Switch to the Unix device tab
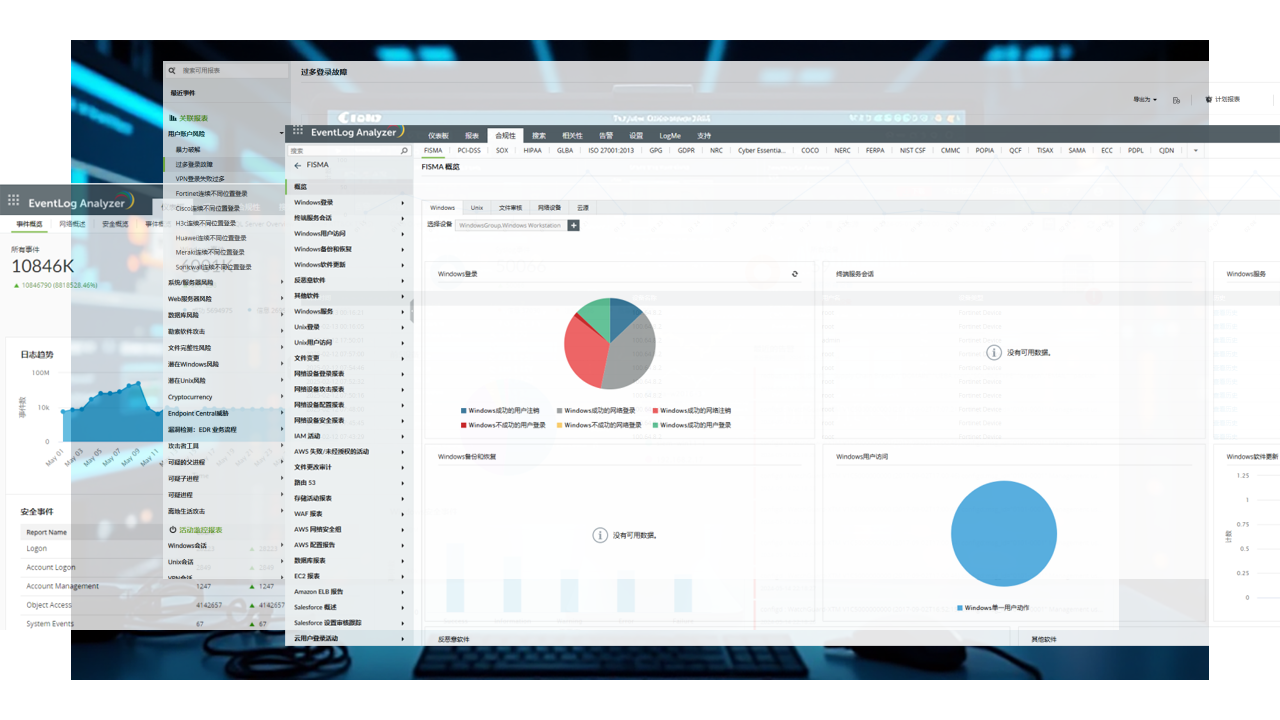Screen dimensions: 1280x720 [x=477, y=208]
